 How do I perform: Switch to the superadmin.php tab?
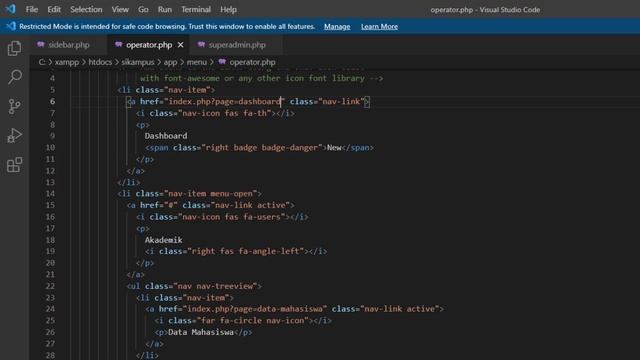pos(237,45)
